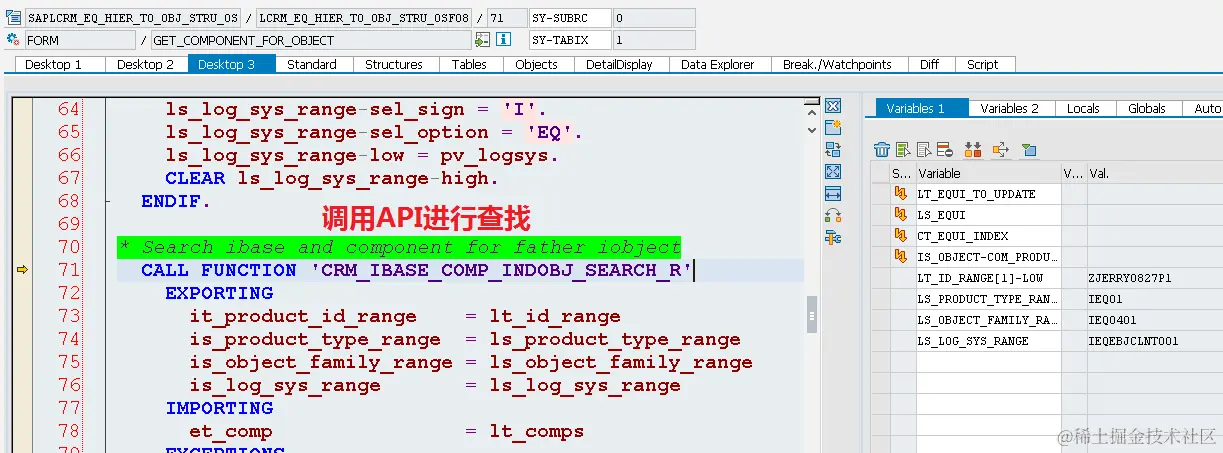Click the new tool icon beside the code

tap(832, 127)
